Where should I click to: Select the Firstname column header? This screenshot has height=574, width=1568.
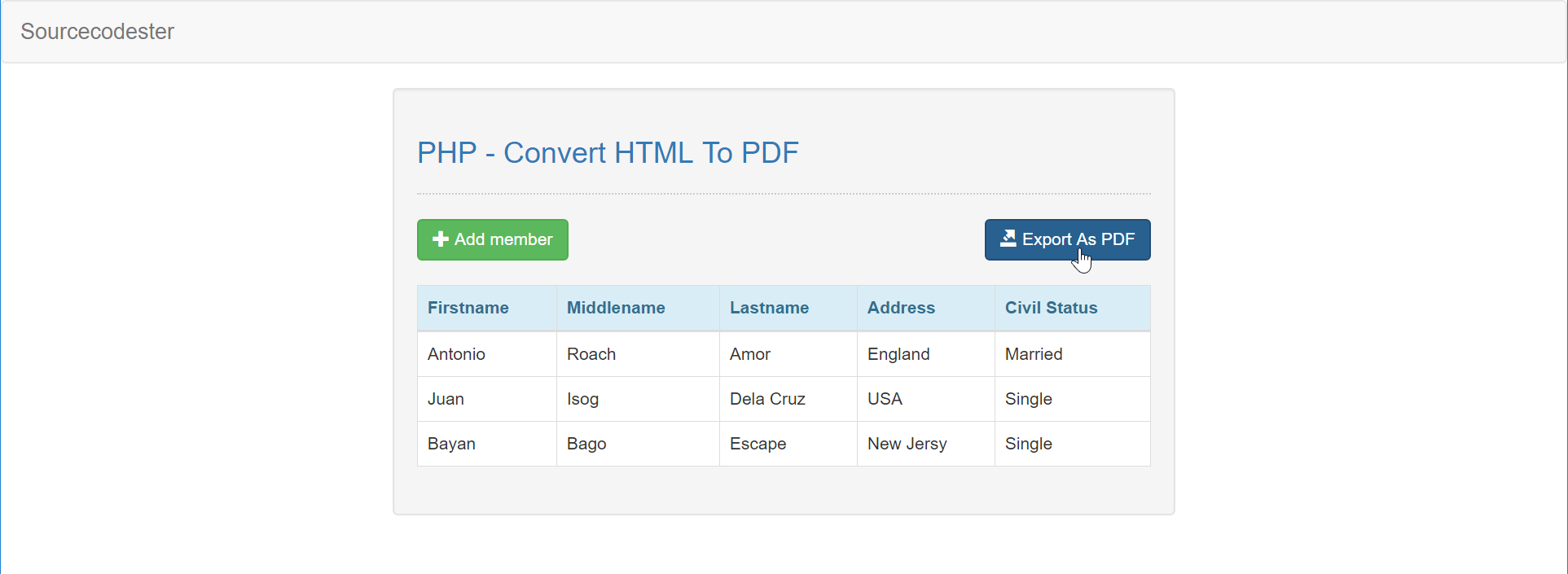pos(468,308)
